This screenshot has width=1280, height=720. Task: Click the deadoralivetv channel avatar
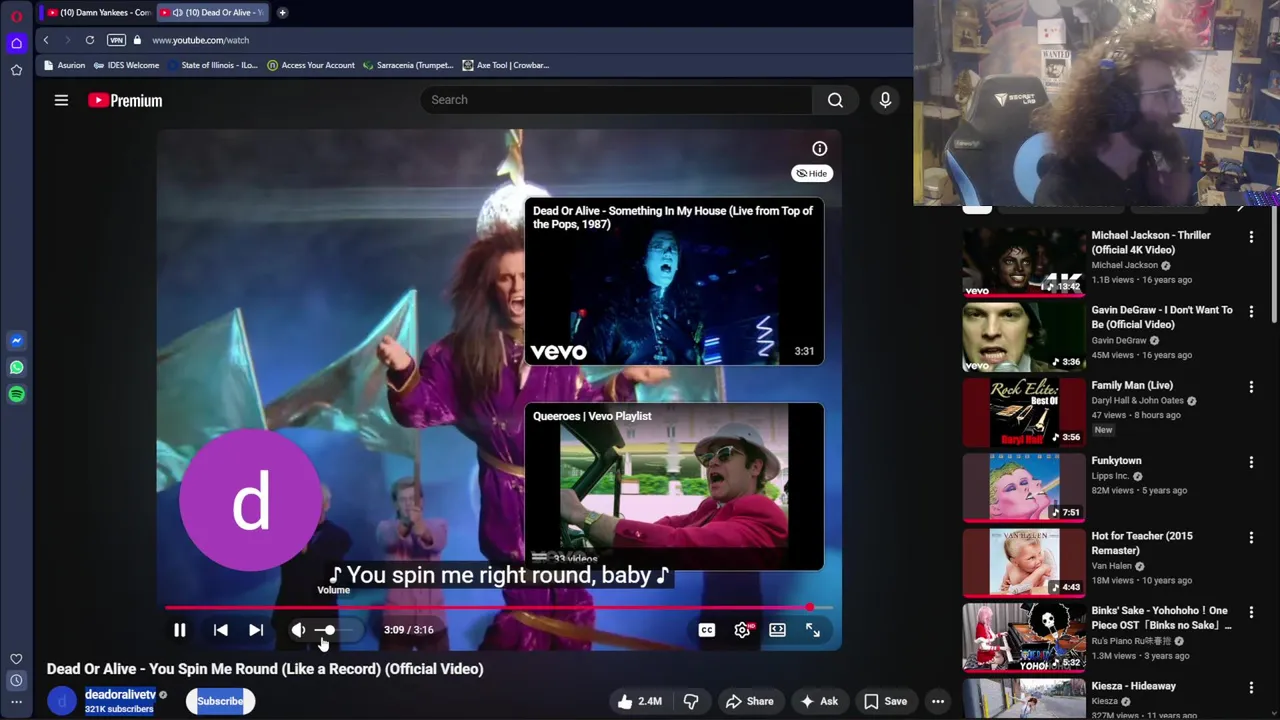tap(62, 701)
